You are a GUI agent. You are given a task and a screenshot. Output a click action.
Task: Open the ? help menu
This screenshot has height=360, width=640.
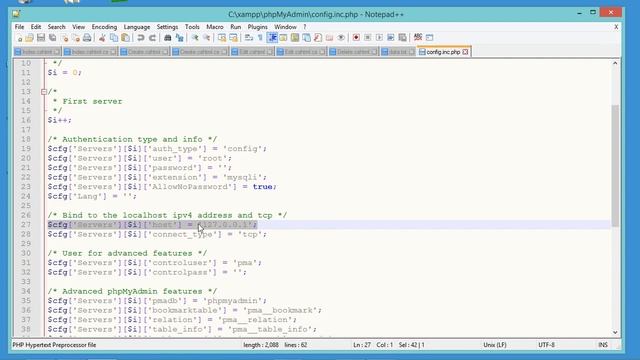[x=304, y=27]
